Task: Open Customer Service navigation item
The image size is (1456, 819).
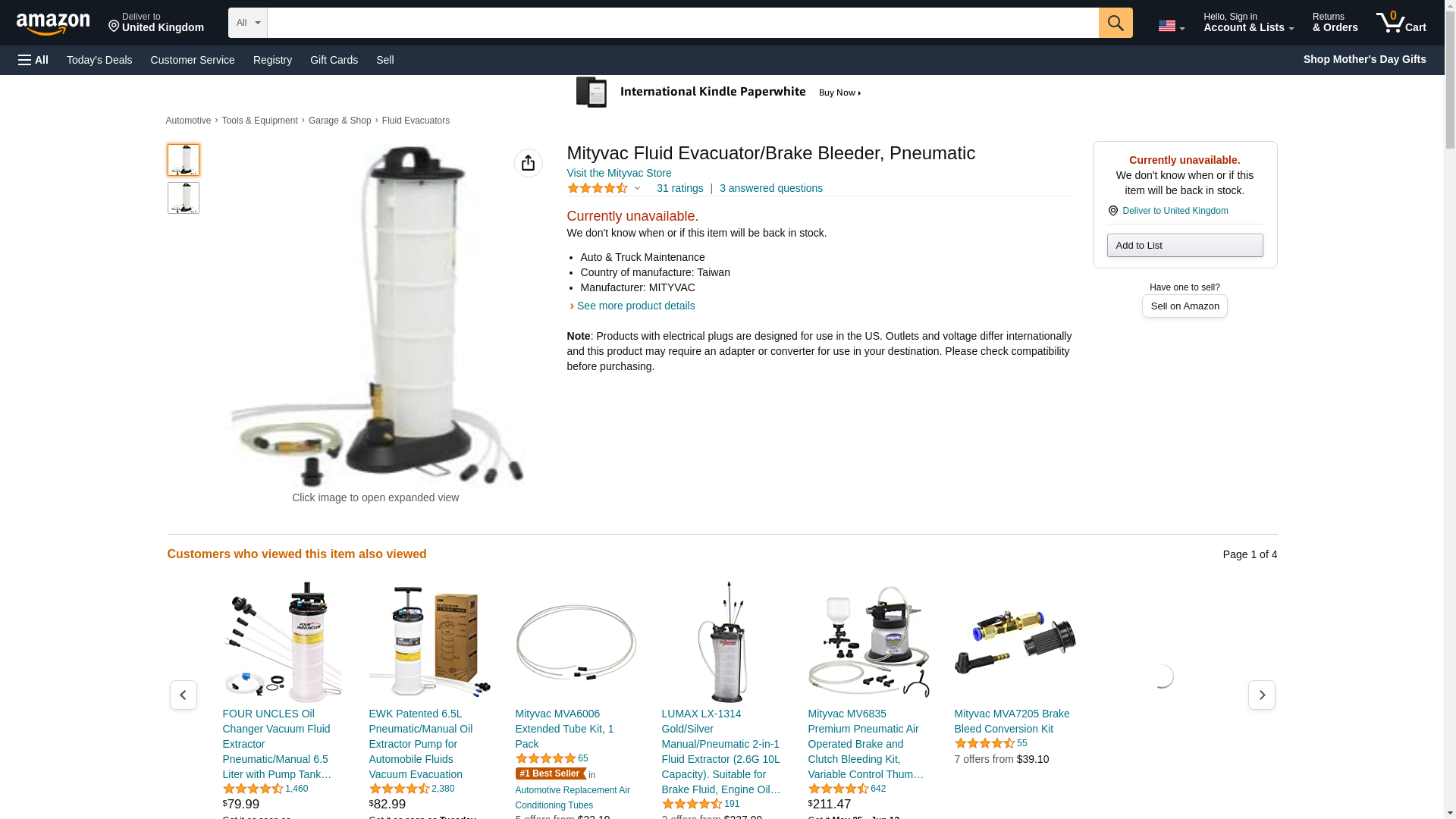Action: click(x=193, y=60)
